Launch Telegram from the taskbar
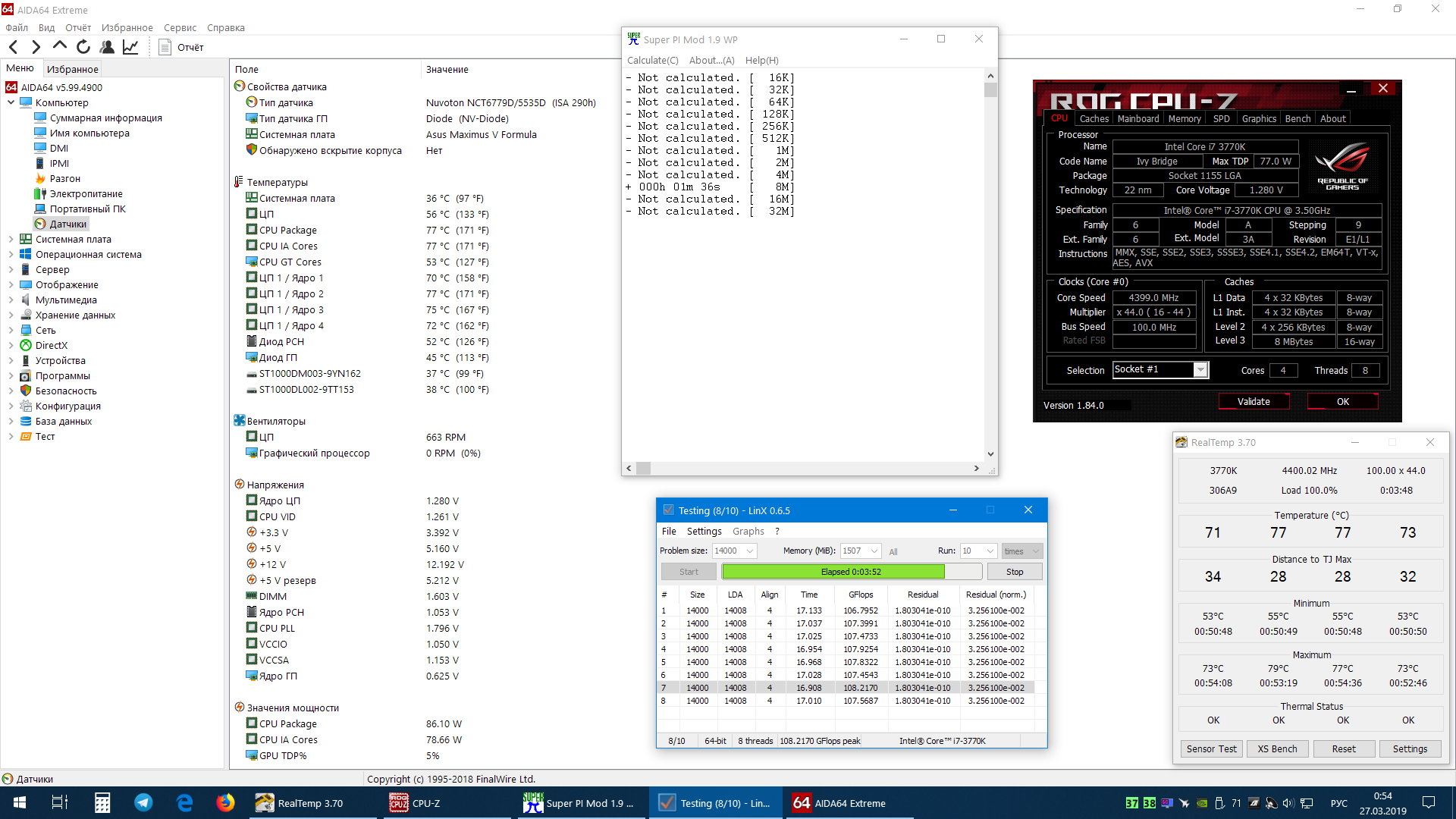 [x=143, y=802]
